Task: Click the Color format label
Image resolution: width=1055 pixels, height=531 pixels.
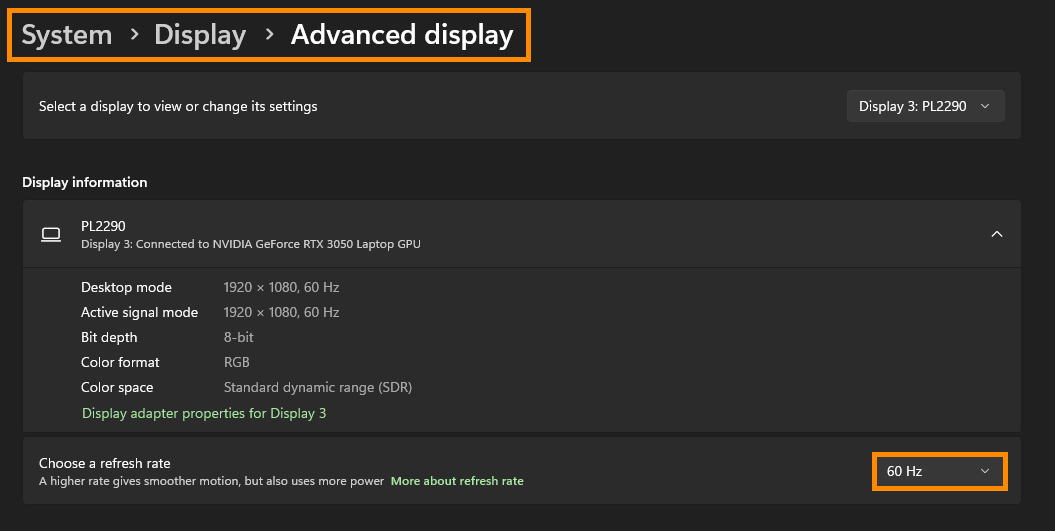Action: (x=120, y=362)
